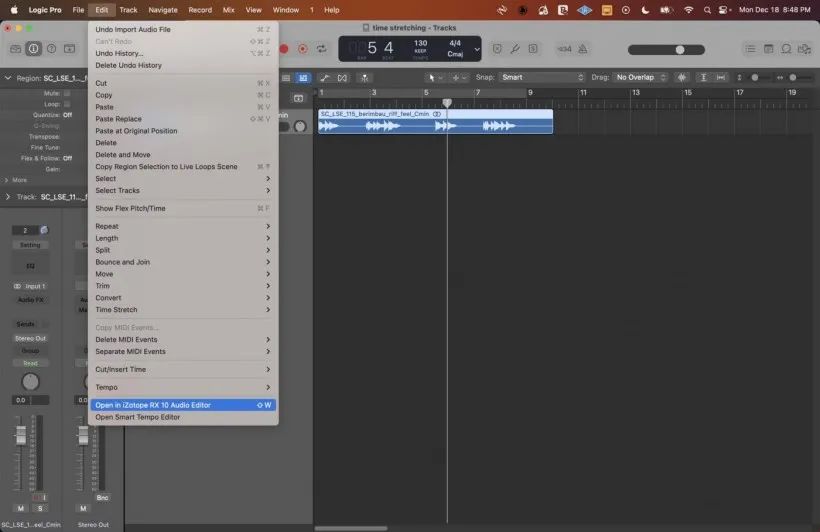The width and height of the screenshot is (820, 532).
Task: Click the Setting button on channel strip
Action: coord(30,245)
